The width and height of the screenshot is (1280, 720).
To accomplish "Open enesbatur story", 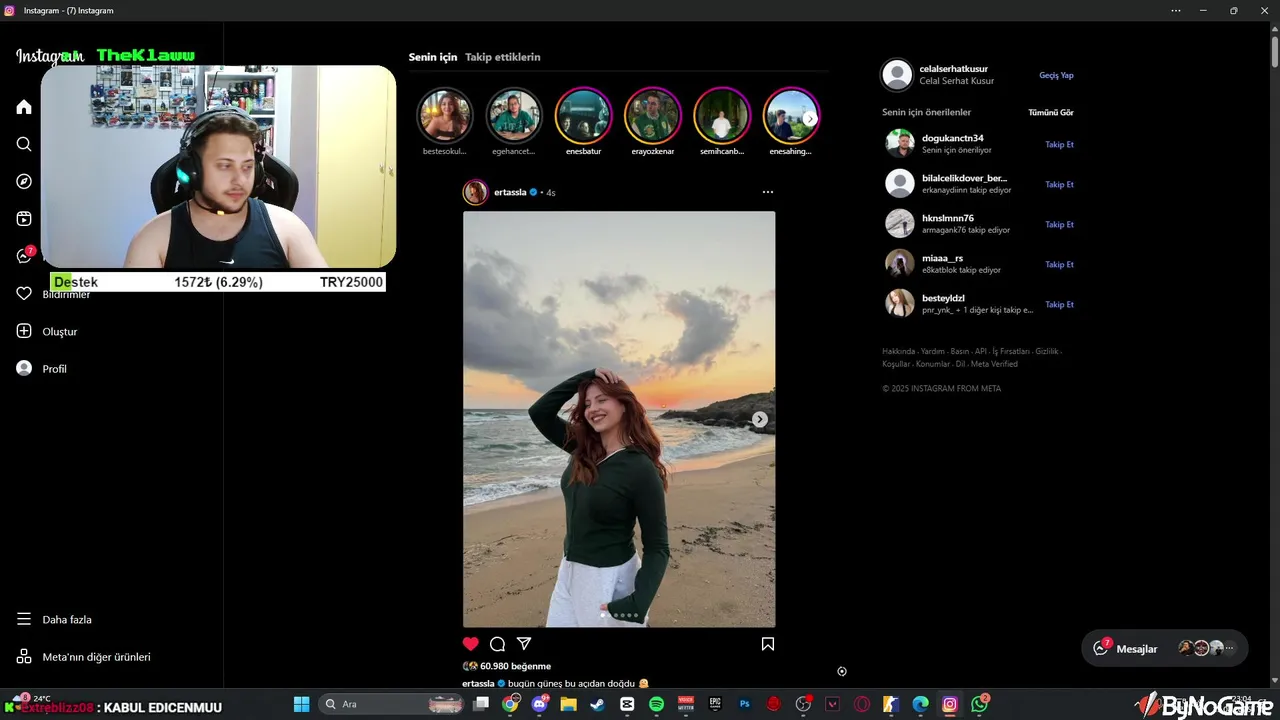I will coord(584,116).
